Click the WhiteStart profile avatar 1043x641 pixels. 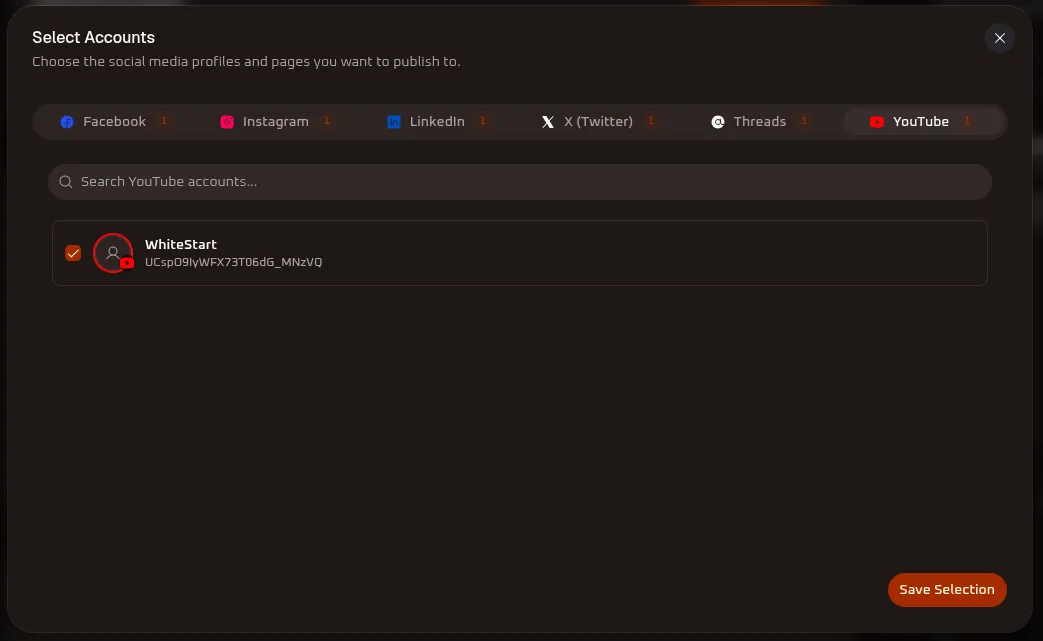point(113,253)
